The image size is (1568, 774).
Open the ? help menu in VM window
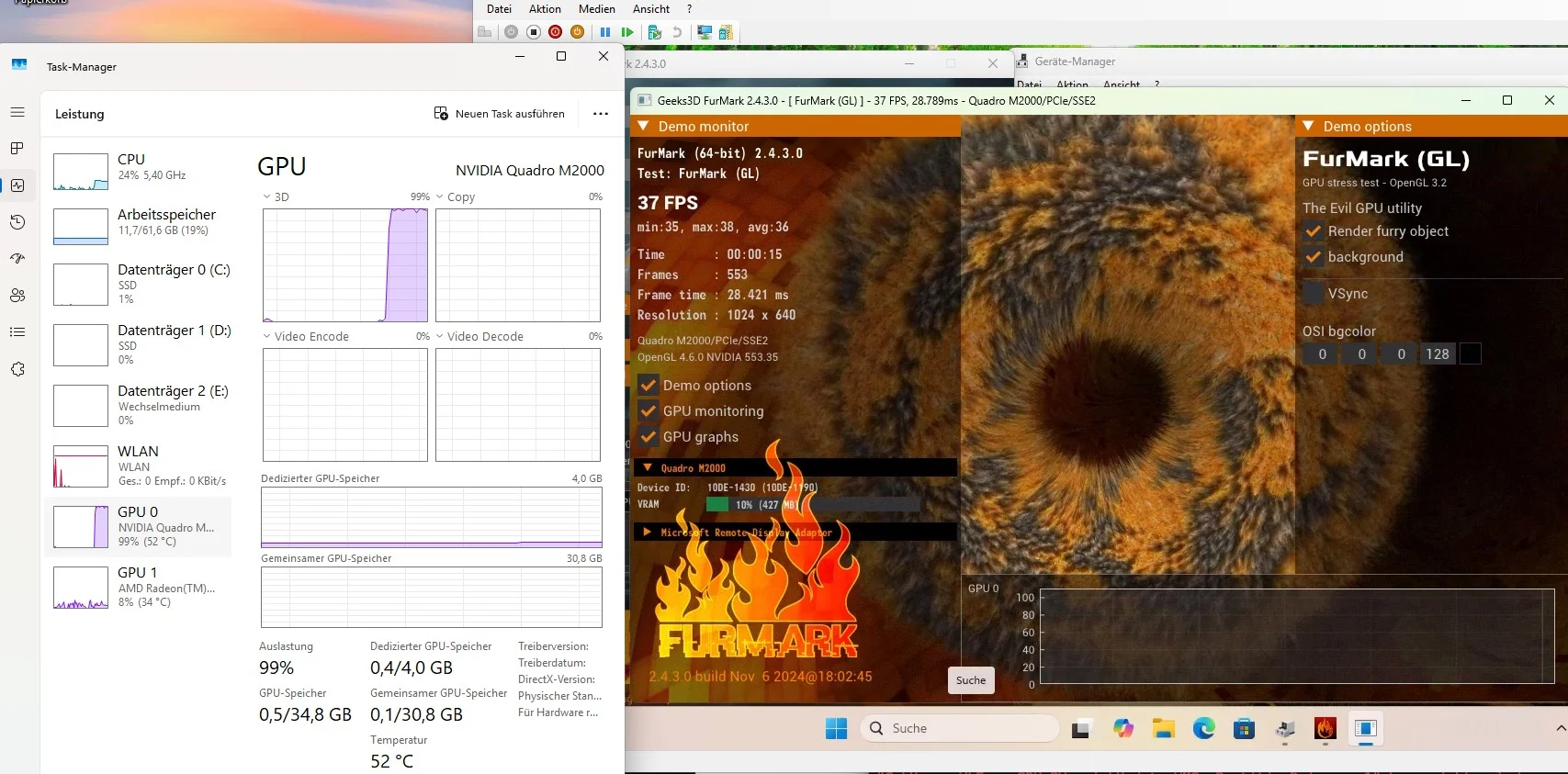tap(690, 9)
